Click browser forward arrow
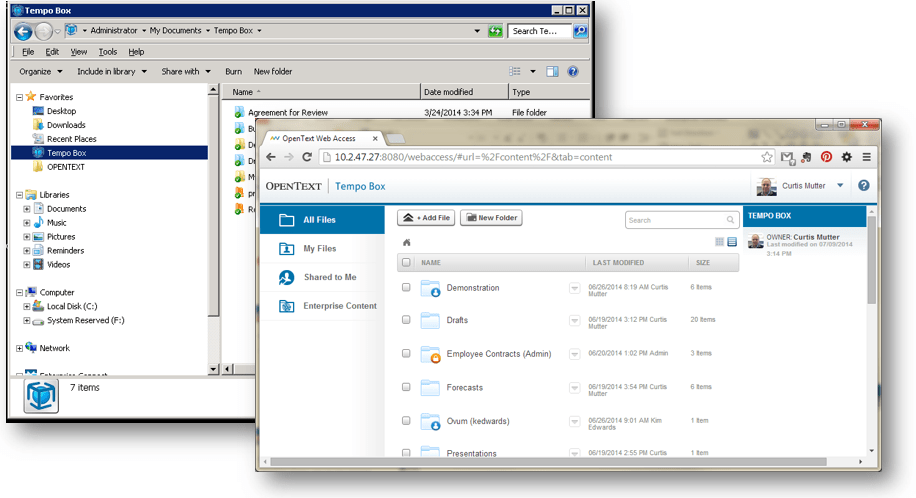 pyautogui.click(x=289, y=157)
